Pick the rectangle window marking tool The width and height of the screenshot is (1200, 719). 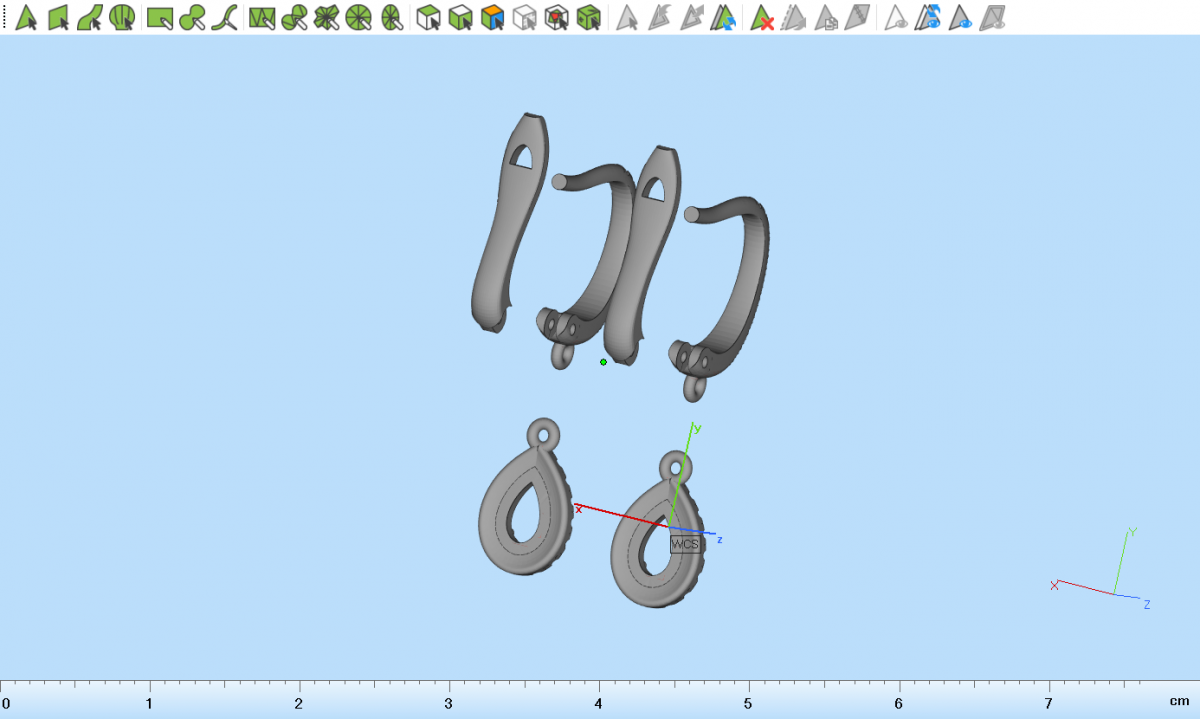160,17
